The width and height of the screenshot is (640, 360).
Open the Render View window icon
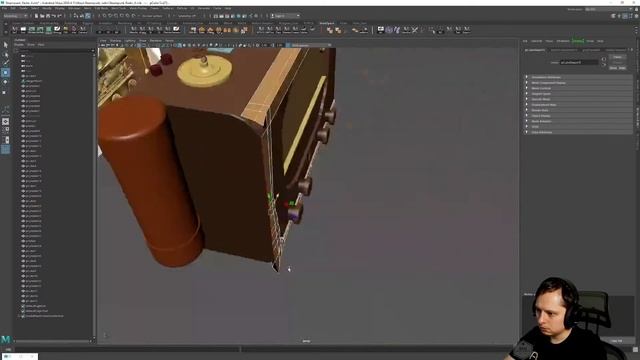(x=216, y=16)
